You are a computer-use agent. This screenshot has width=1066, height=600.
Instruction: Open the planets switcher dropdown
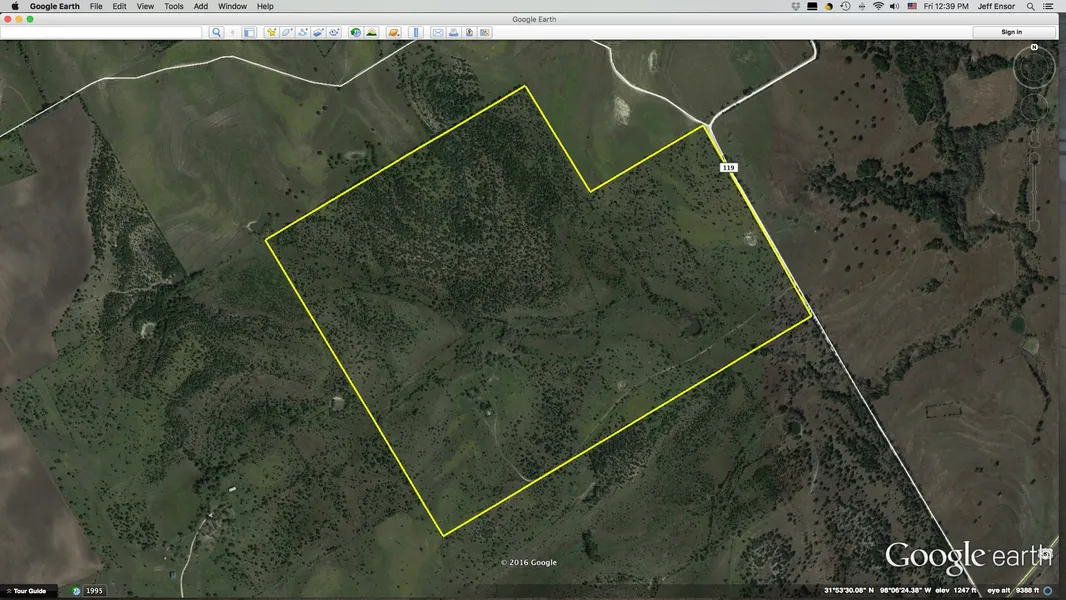click(x=394, y=32)
